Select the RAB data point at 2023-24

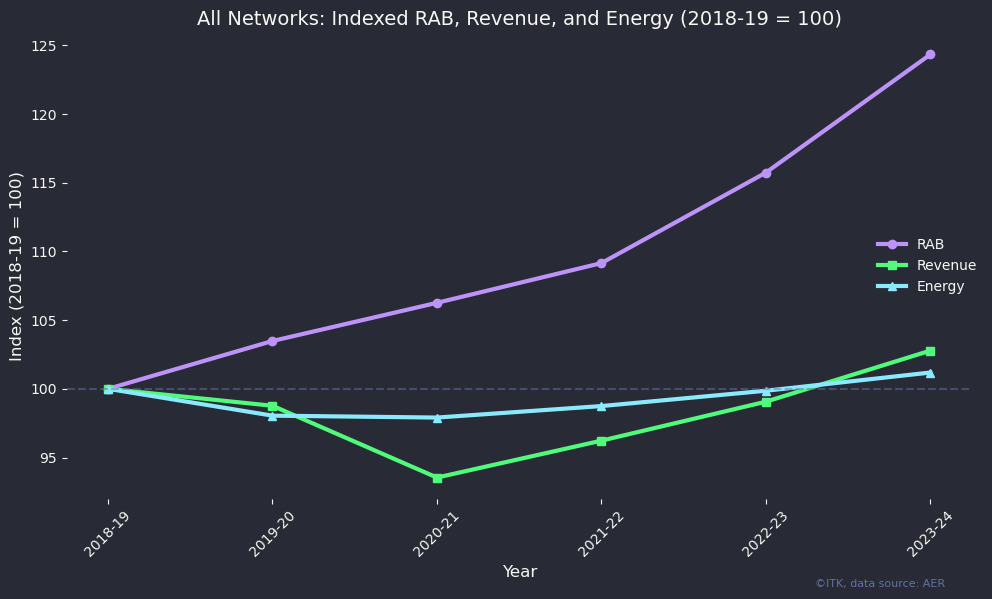pos(930,54)
